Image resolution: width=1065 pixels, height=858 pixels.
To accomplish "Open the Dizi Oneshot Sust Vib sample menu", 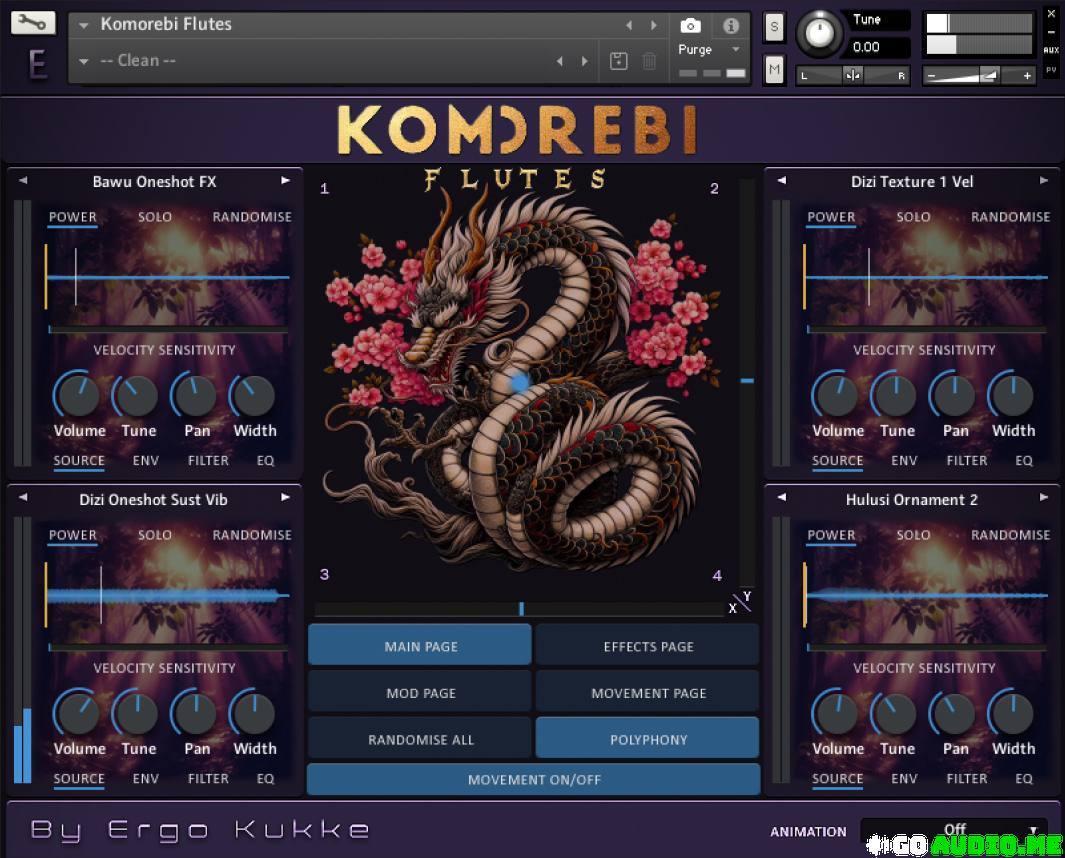I will (x=154, y=499).
